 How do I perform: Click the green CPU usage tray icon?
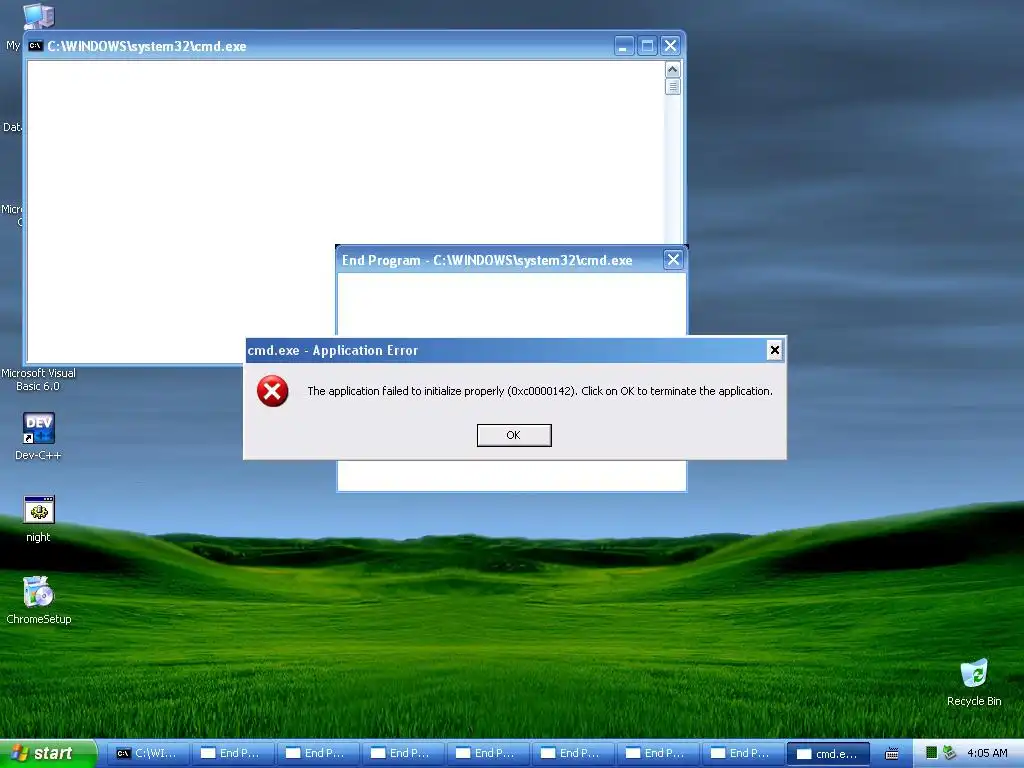(932, 753)
